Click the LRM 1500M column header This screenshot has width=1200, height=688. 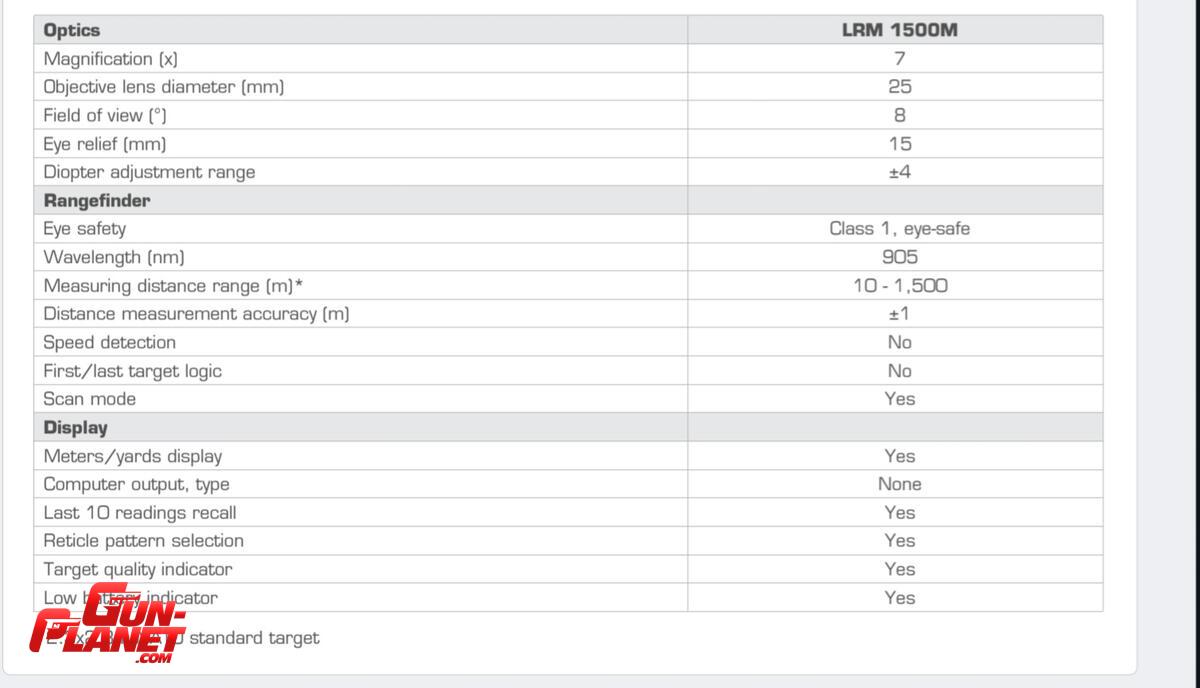coord(899,30)
